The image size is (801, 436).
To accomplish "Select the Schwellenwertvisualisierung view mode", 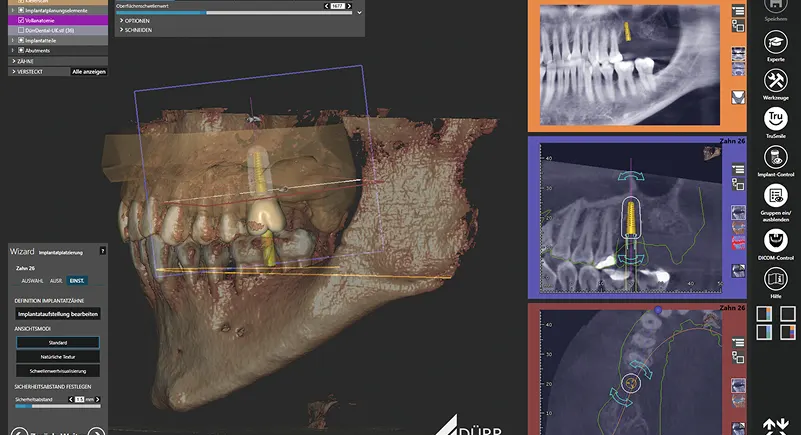I will pos(58,371).
